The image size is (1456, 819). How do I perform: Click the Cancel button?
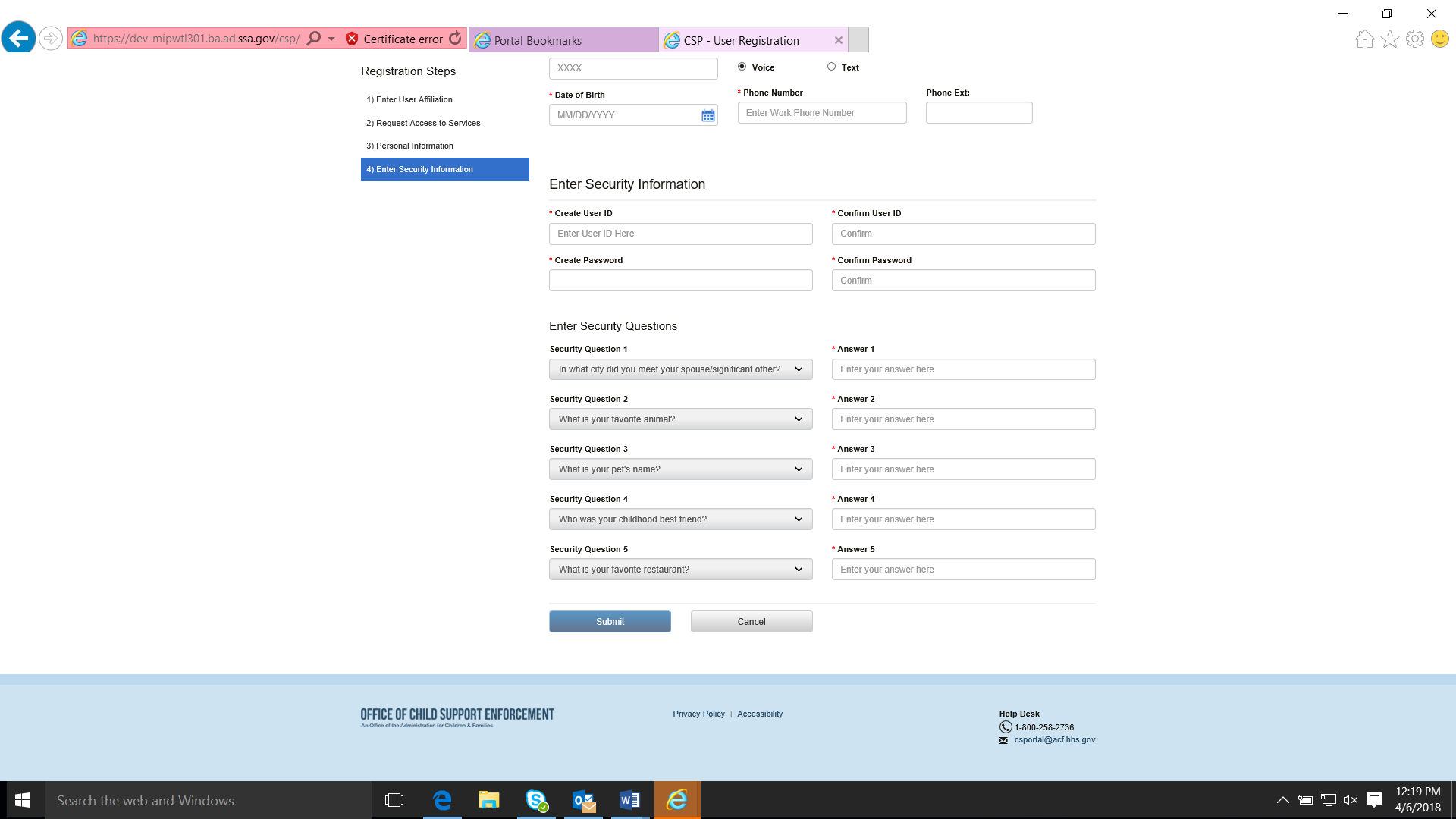pos(751,622)
